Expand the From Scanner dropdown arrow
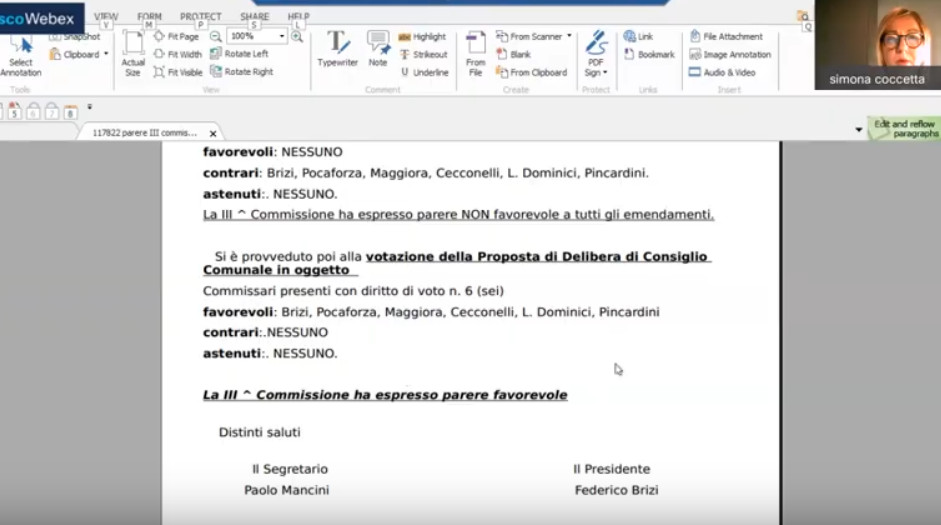The width and height of the screenshot is (941, 525). click(x=569, y=36)
